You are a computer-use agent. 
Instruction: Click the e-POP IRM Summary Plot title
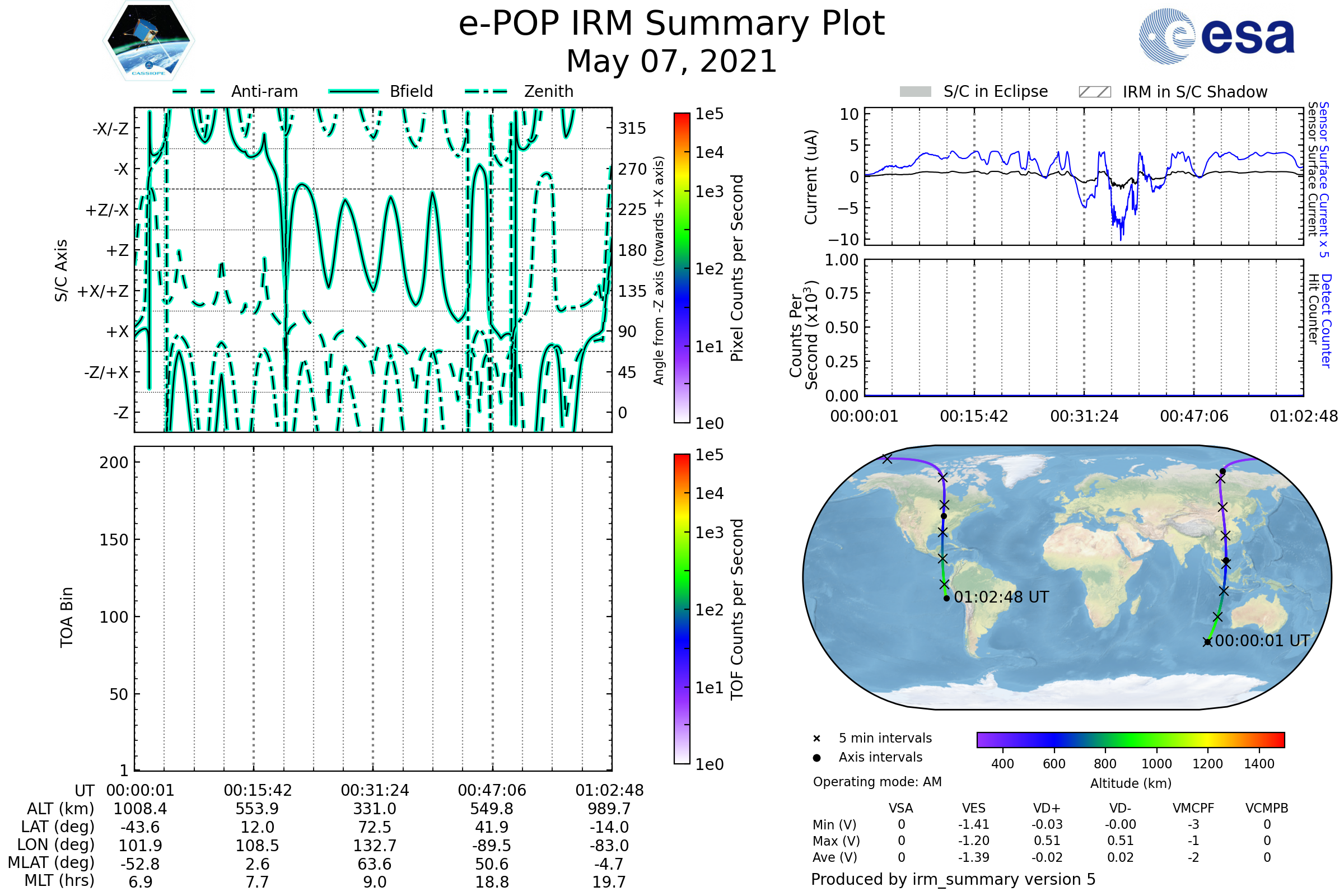tap(671, 24)
